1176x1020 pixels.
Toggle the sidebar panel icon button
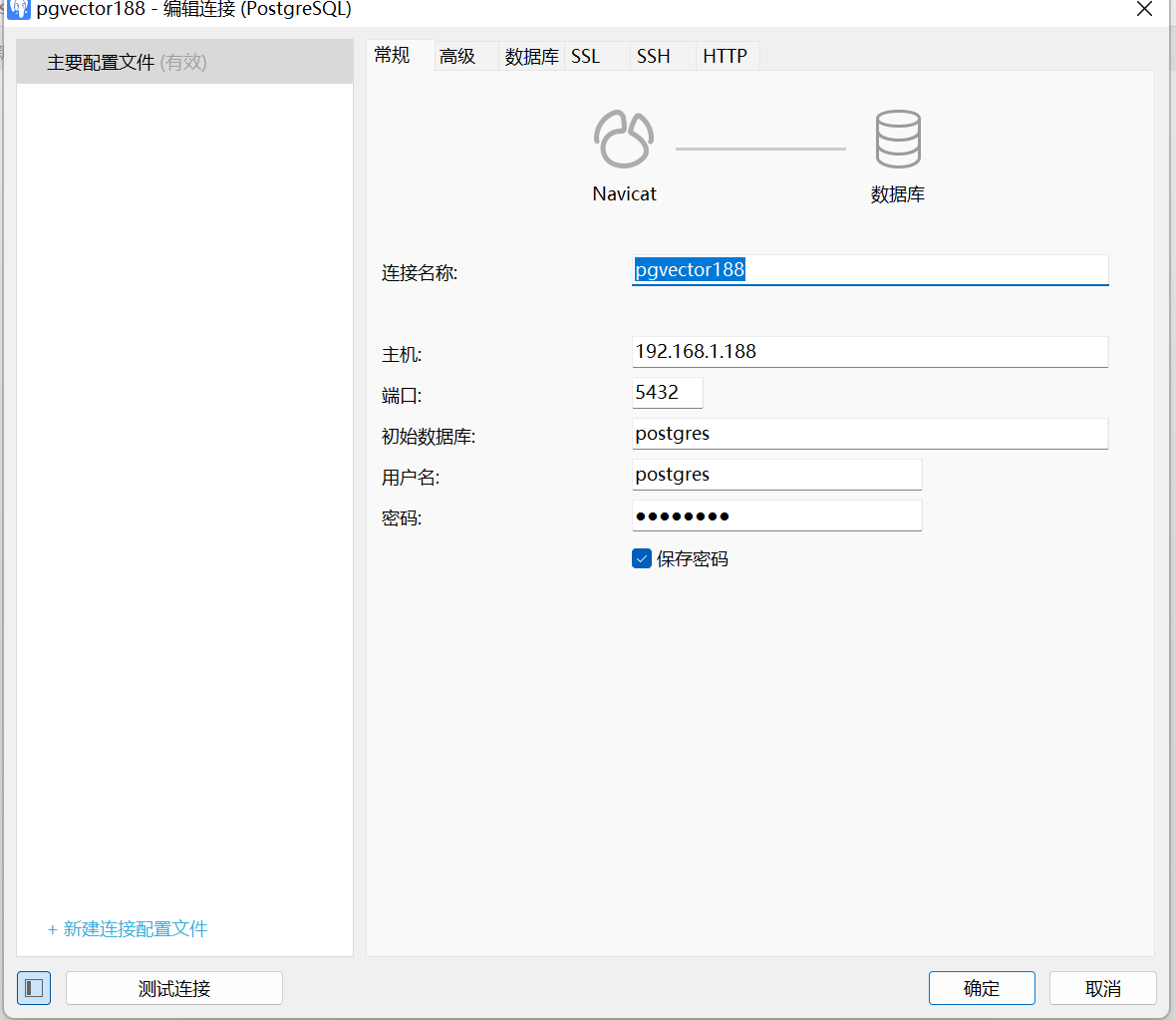pos(34,988)
